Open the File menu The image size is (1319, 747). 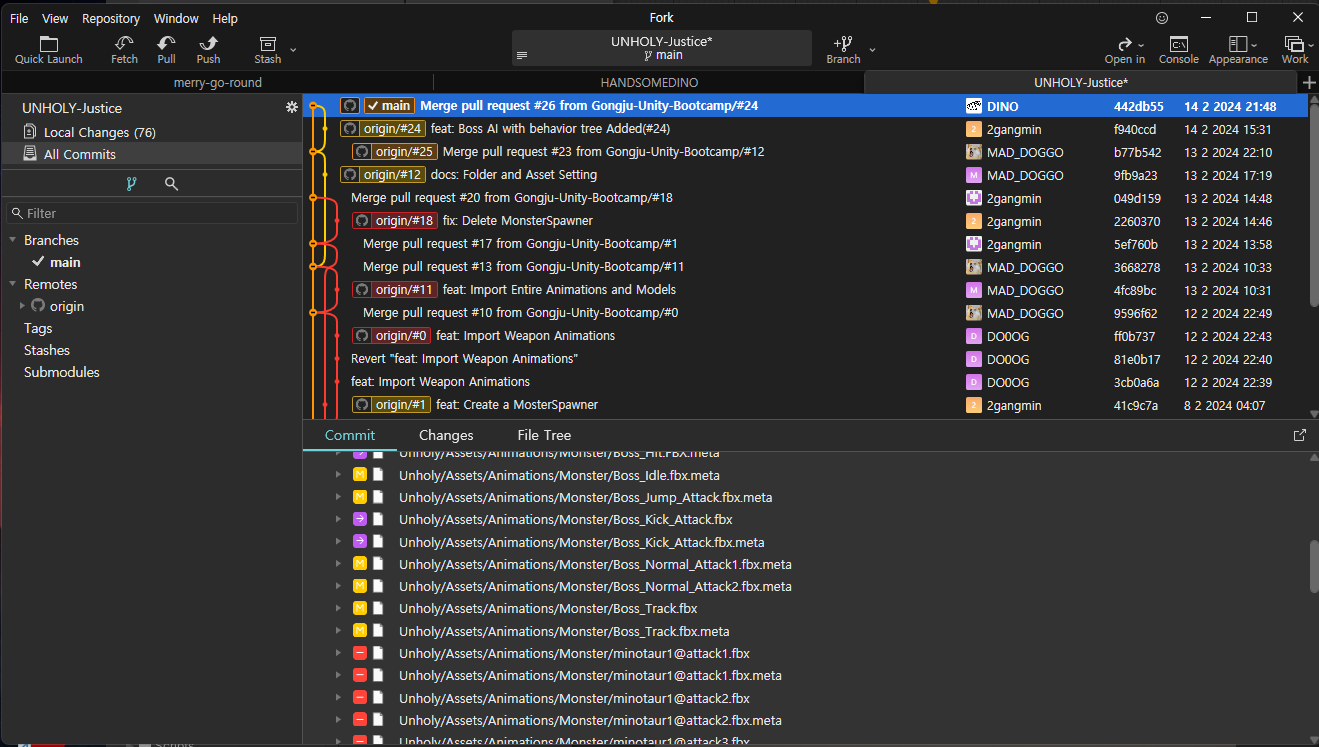tap(19, 18)
